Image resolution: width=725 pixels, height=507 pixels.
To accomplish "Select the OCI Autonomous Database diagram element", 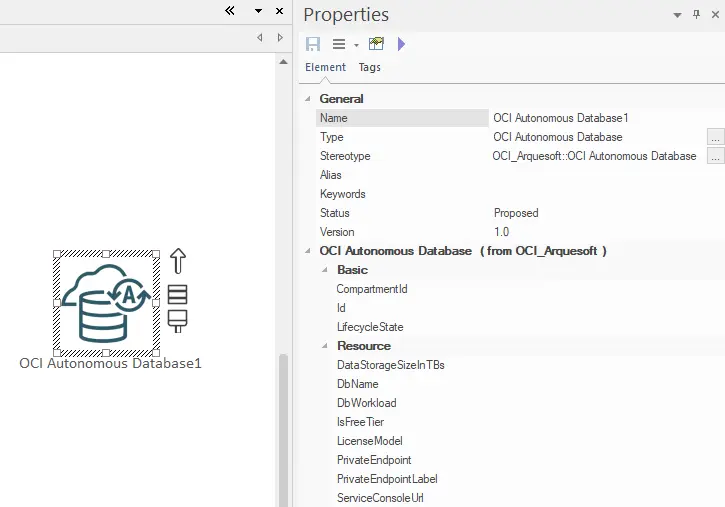I will pos(105,304).
